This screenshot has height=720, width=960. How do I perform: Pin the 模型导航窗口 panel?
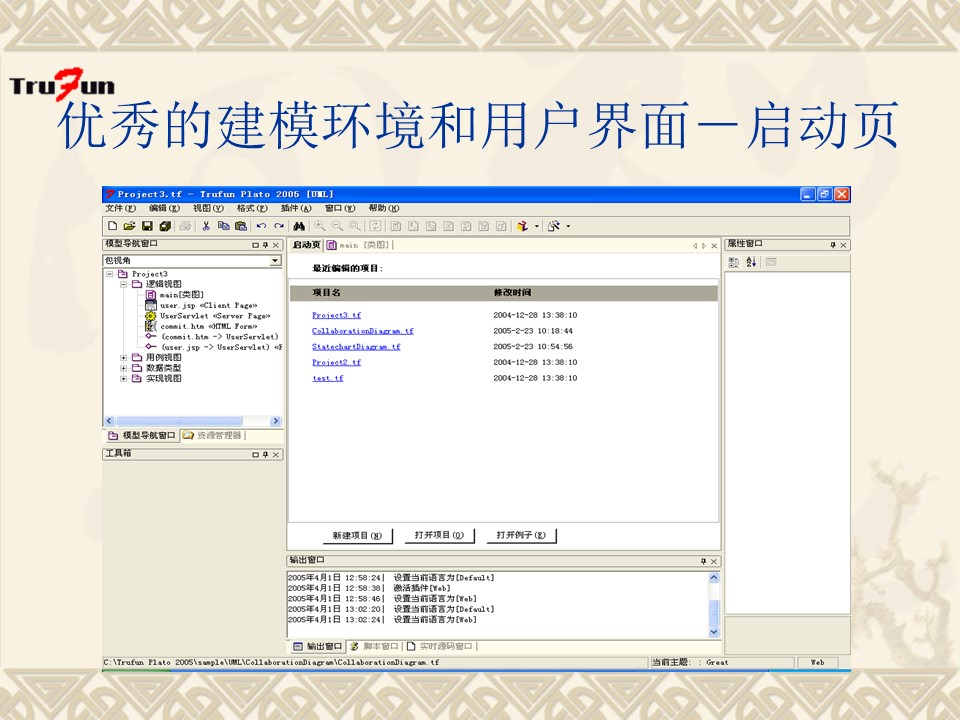[266, 245]
